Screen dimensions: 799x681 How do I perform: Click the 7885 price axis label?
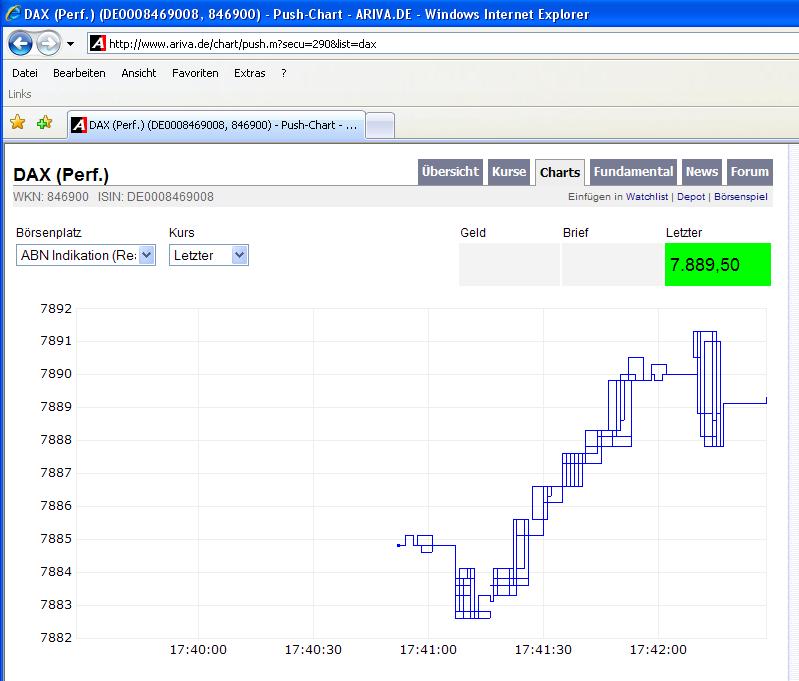56,539
